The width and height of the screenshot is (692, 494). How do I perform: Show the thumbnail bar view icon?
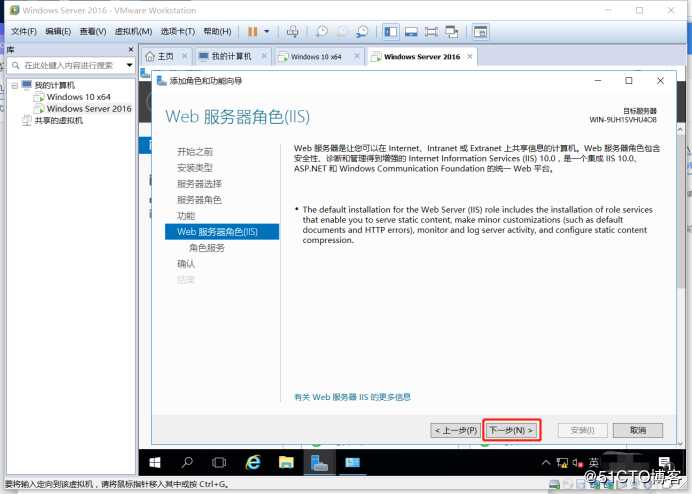click(x=411, y=32)
